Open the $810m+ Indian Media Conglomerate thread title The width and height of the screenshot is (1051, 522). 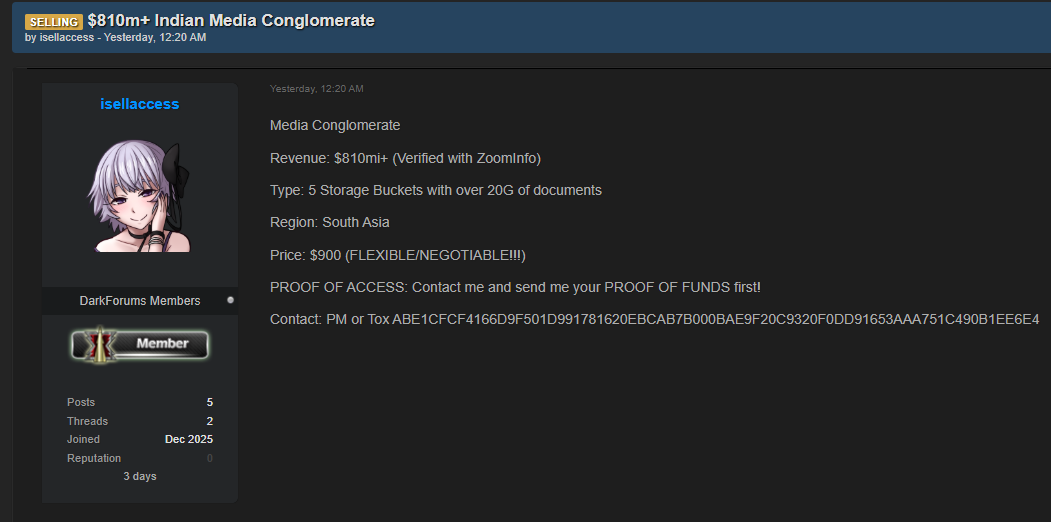coord(231,20)
